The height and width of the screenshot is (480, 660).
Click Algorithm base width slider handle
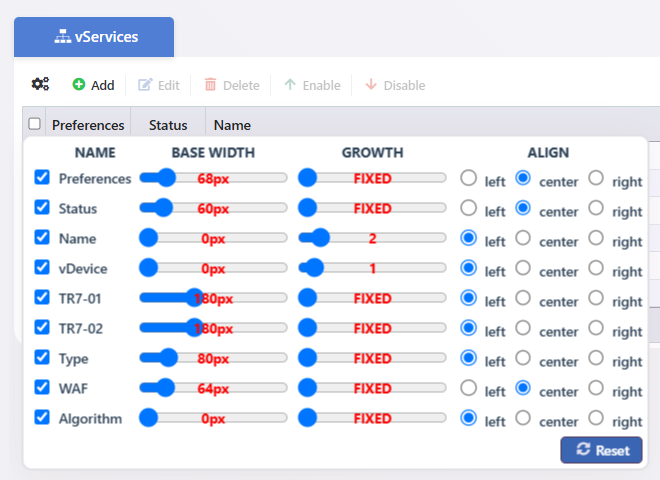point(148,418)
